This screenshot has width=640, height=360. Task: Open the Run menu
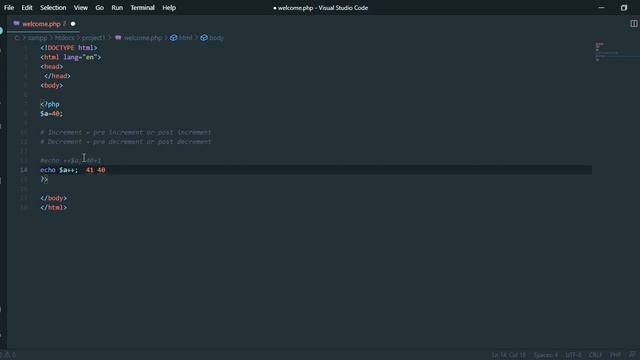tap(117, 8)
